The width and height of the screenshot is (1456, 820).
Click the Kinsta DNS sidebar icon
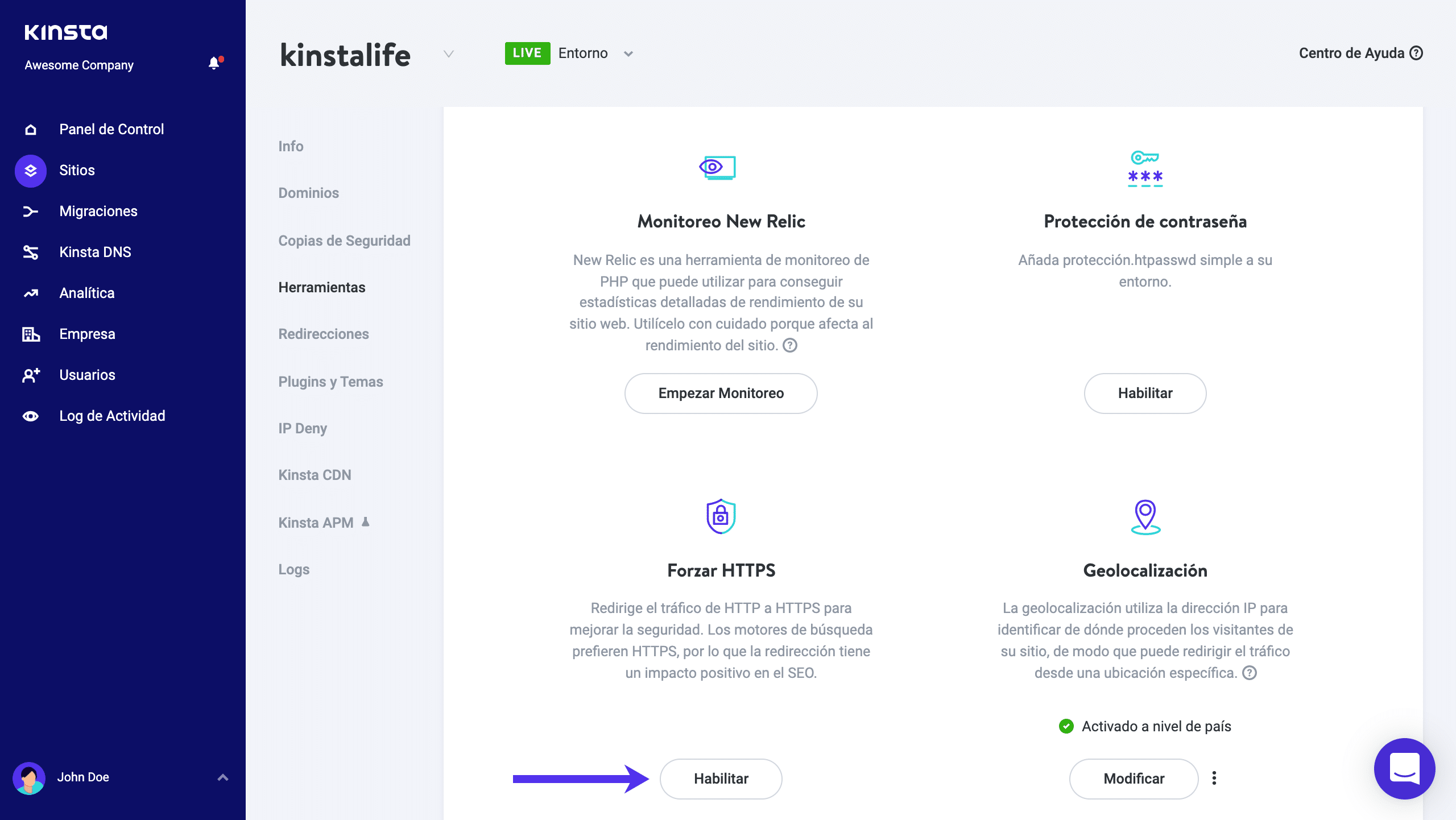point(31,252)
